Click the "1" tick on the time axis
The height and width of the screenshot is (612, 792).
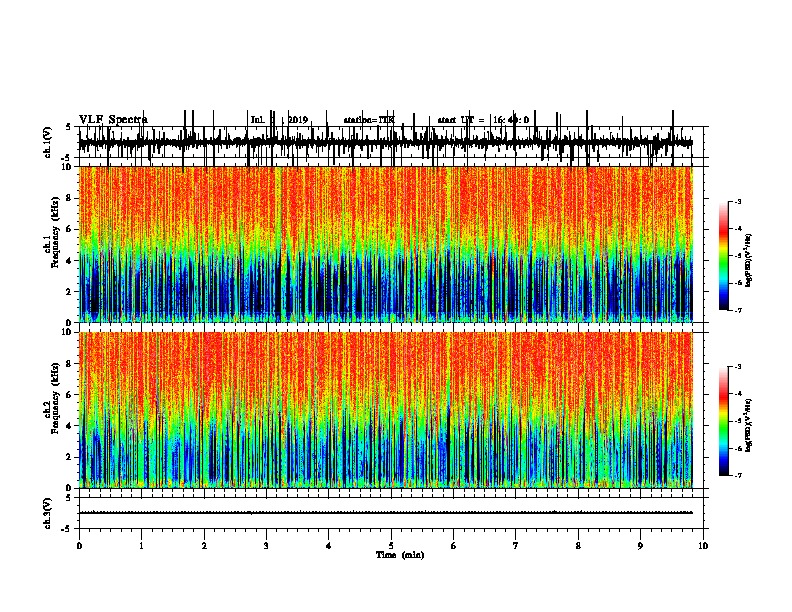(x=141, y=546)
